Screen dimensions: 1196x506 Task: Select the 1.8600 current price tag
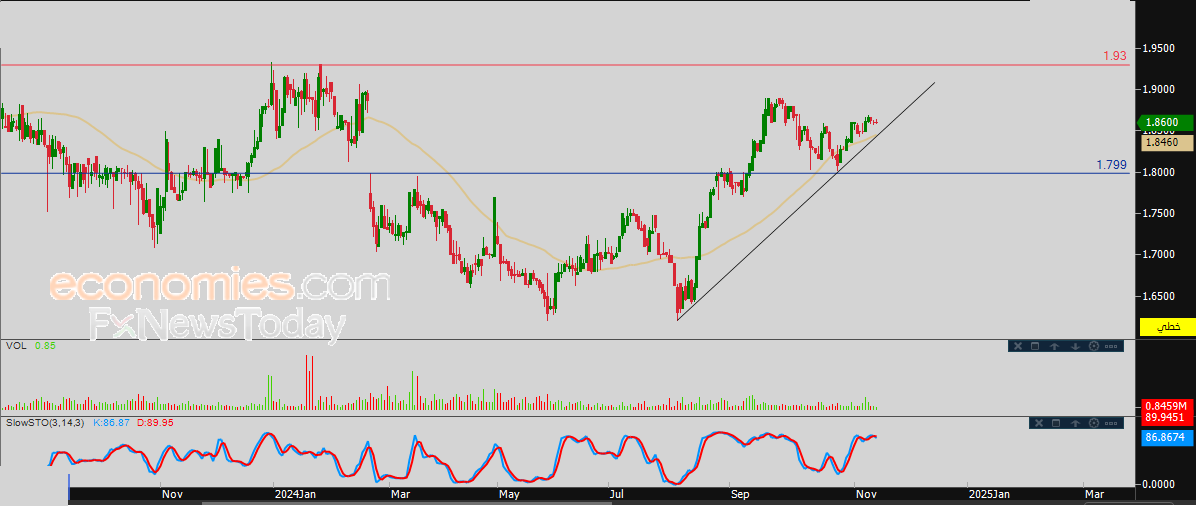coord(1164,122)
